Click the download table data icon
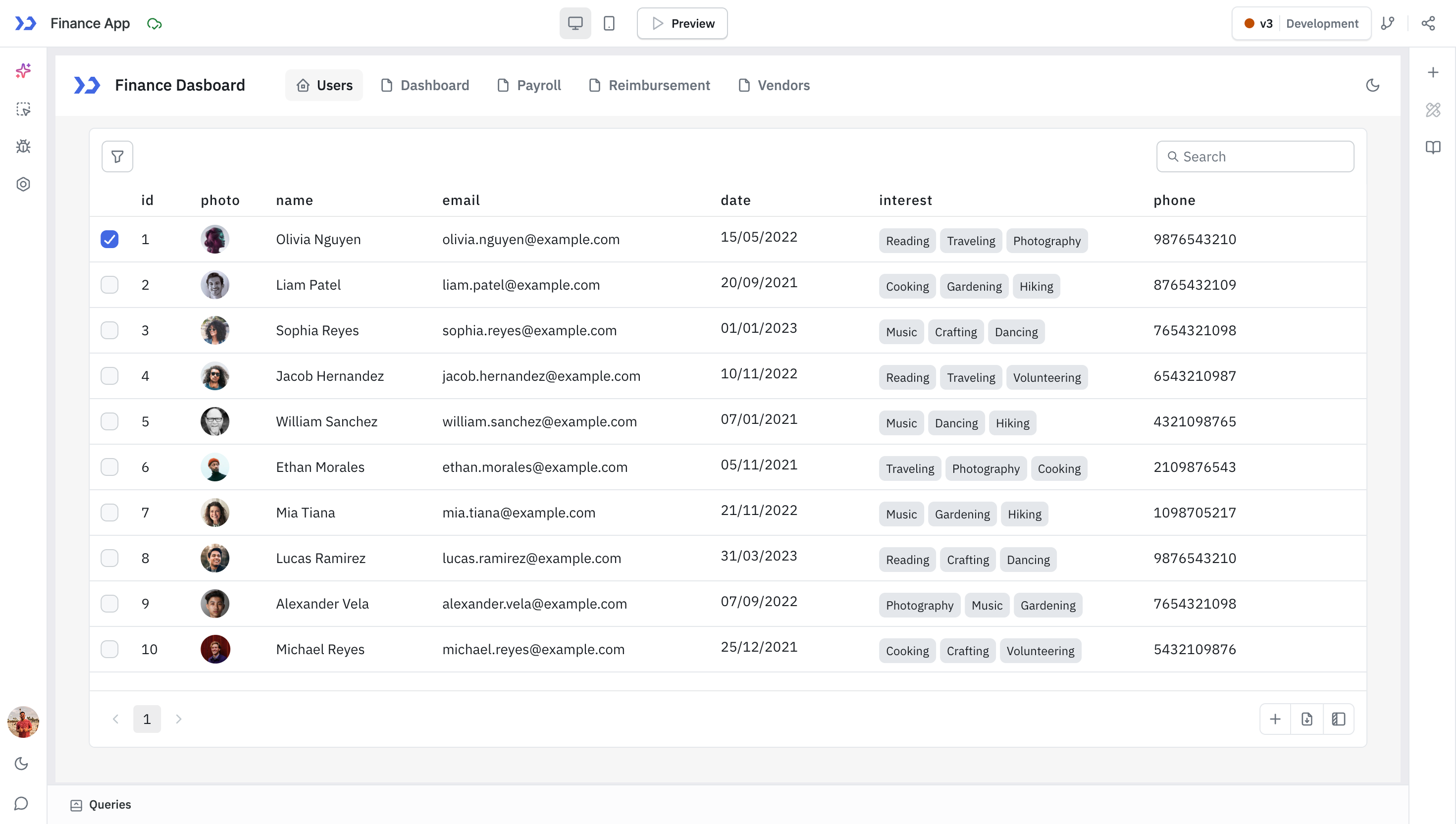The width and height of the screenshot is (1456, 824). point(1306,719)
